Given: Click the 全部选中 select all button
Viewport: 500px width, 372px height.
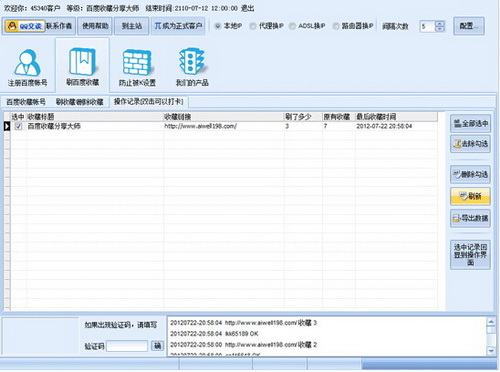Looking at the screenshot, I should [x=470, y=124].
